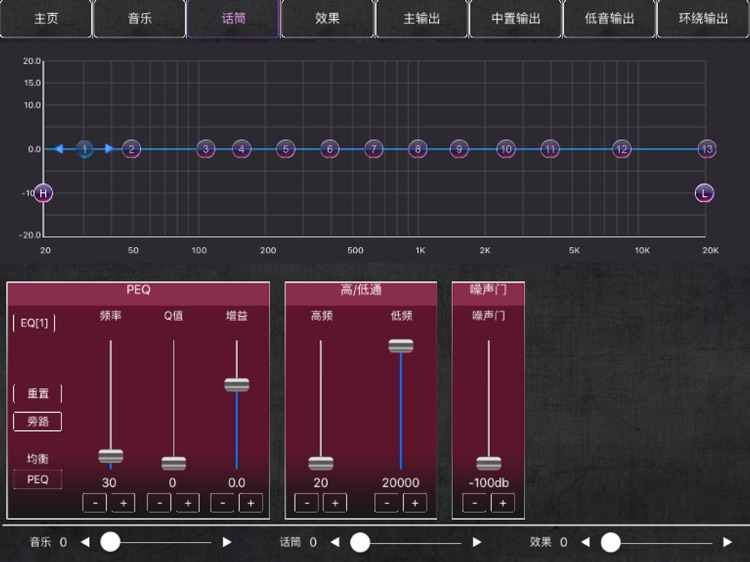The height and width of the screenshot is (562, 750).
Task: Select EQ band node 8
Action: 418,149
